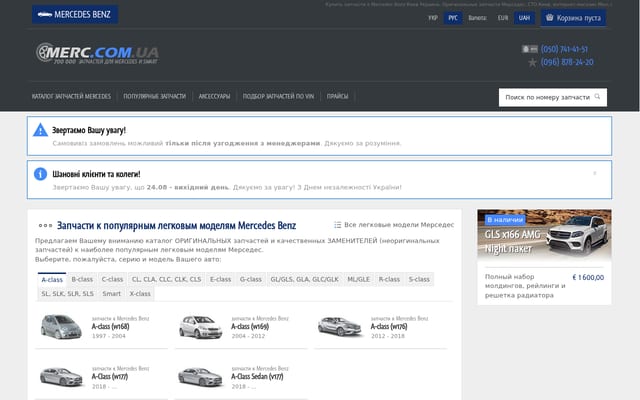Select the E-class tab
The height and width of the screenshot is (400, 640).
coord(220,279)
